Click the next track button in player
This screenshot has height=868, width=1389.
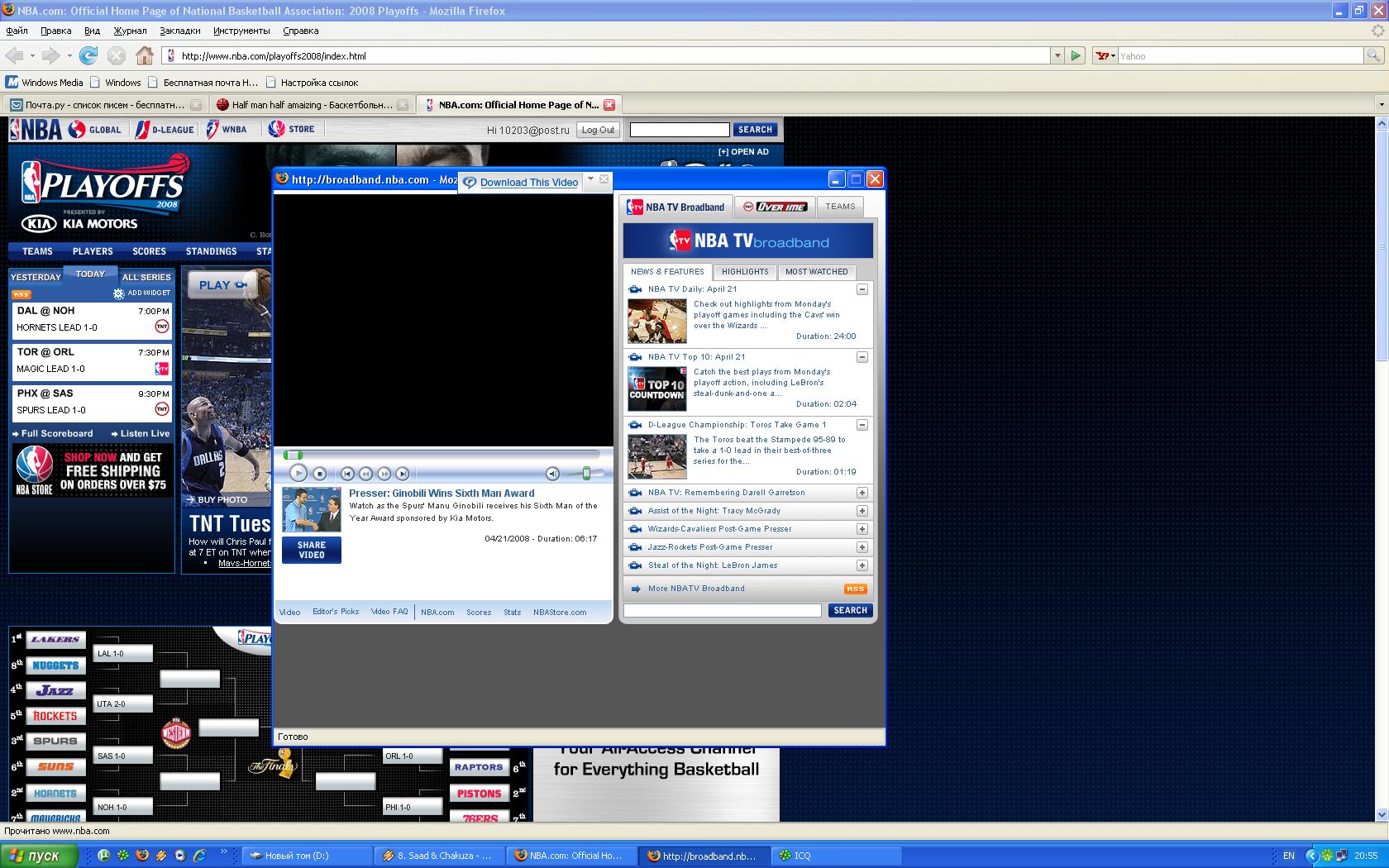402,474
